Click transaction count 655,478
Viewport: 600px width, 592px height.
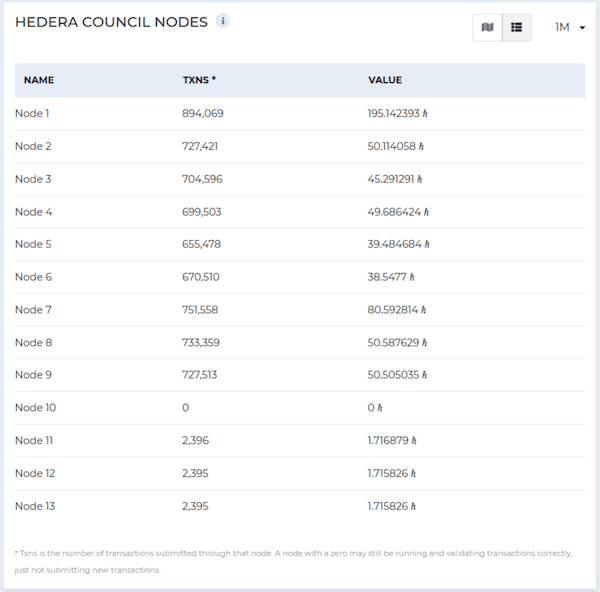(x=202, y=244)
